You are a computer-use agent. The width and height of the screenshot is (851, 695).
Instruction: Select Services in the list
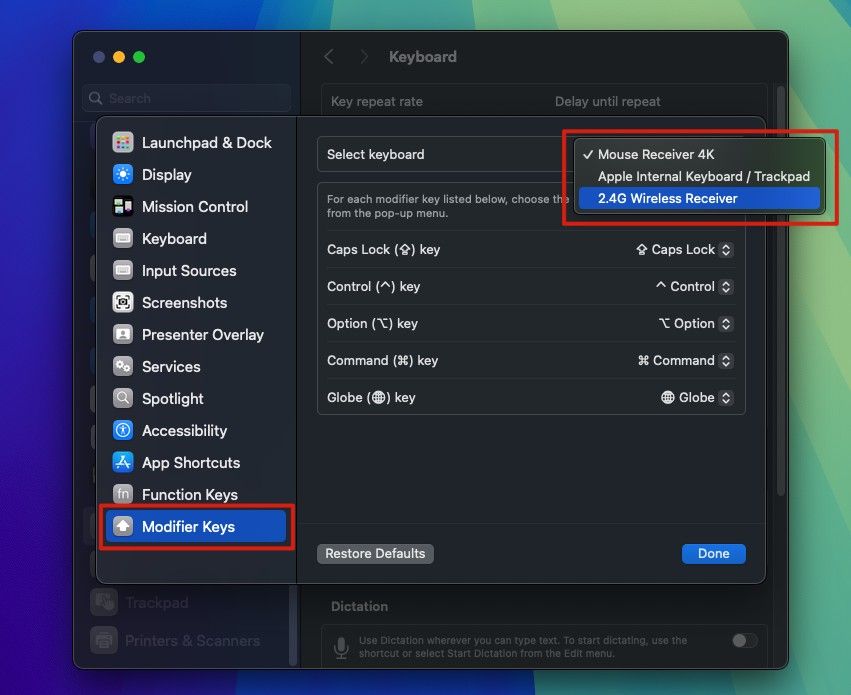(196, 367)
